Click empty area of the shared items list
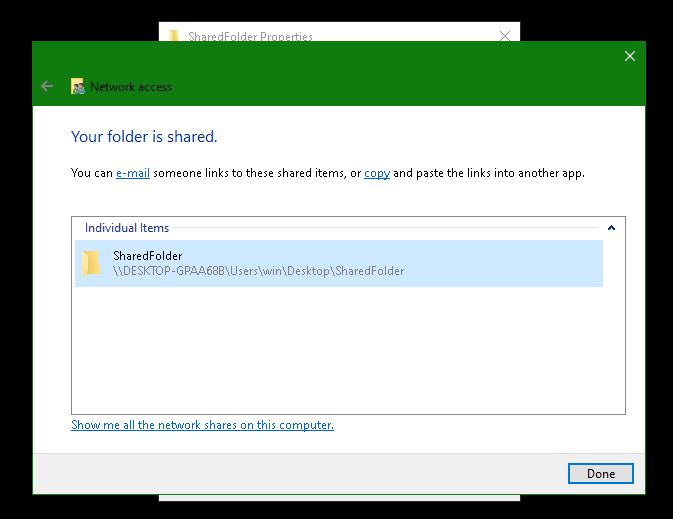This screenshot has height=519, width=673. [x=348, y=350]
